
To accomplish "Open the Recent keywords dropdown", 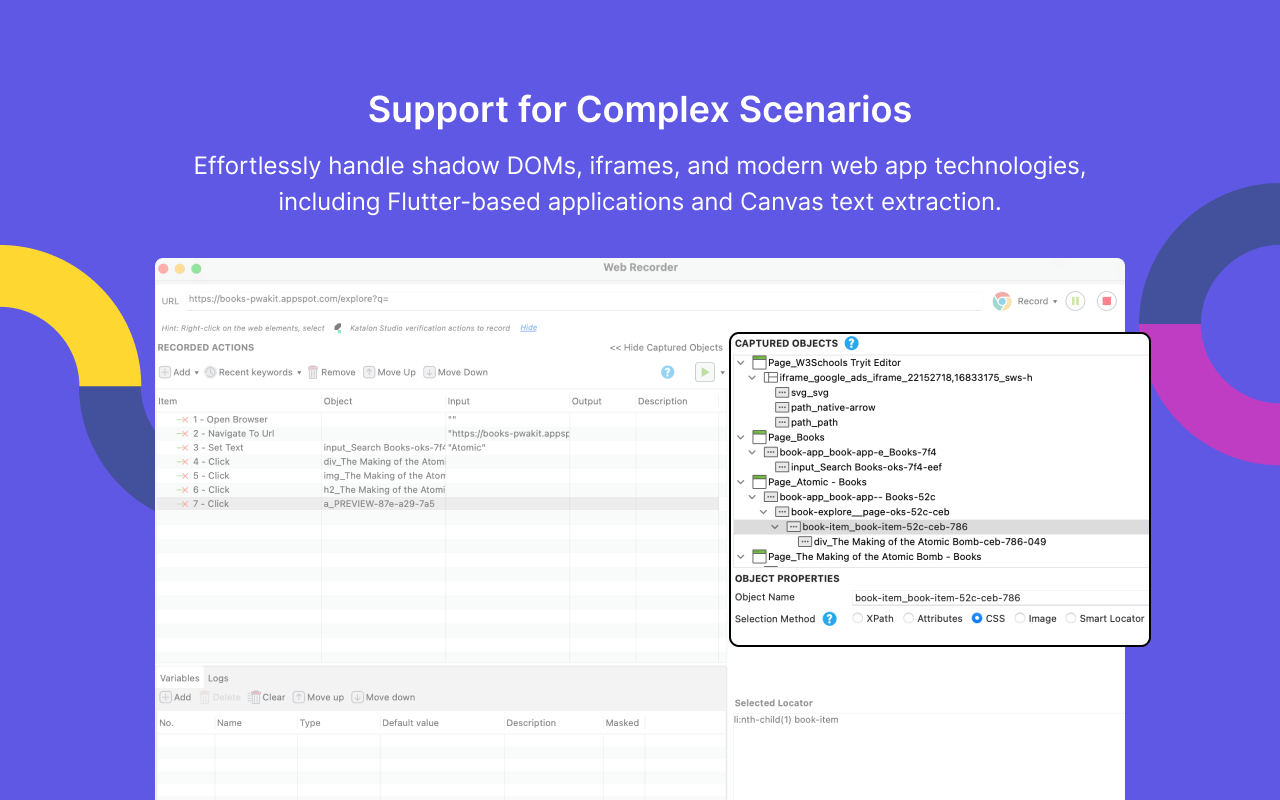I will click(x=253, y=372).
